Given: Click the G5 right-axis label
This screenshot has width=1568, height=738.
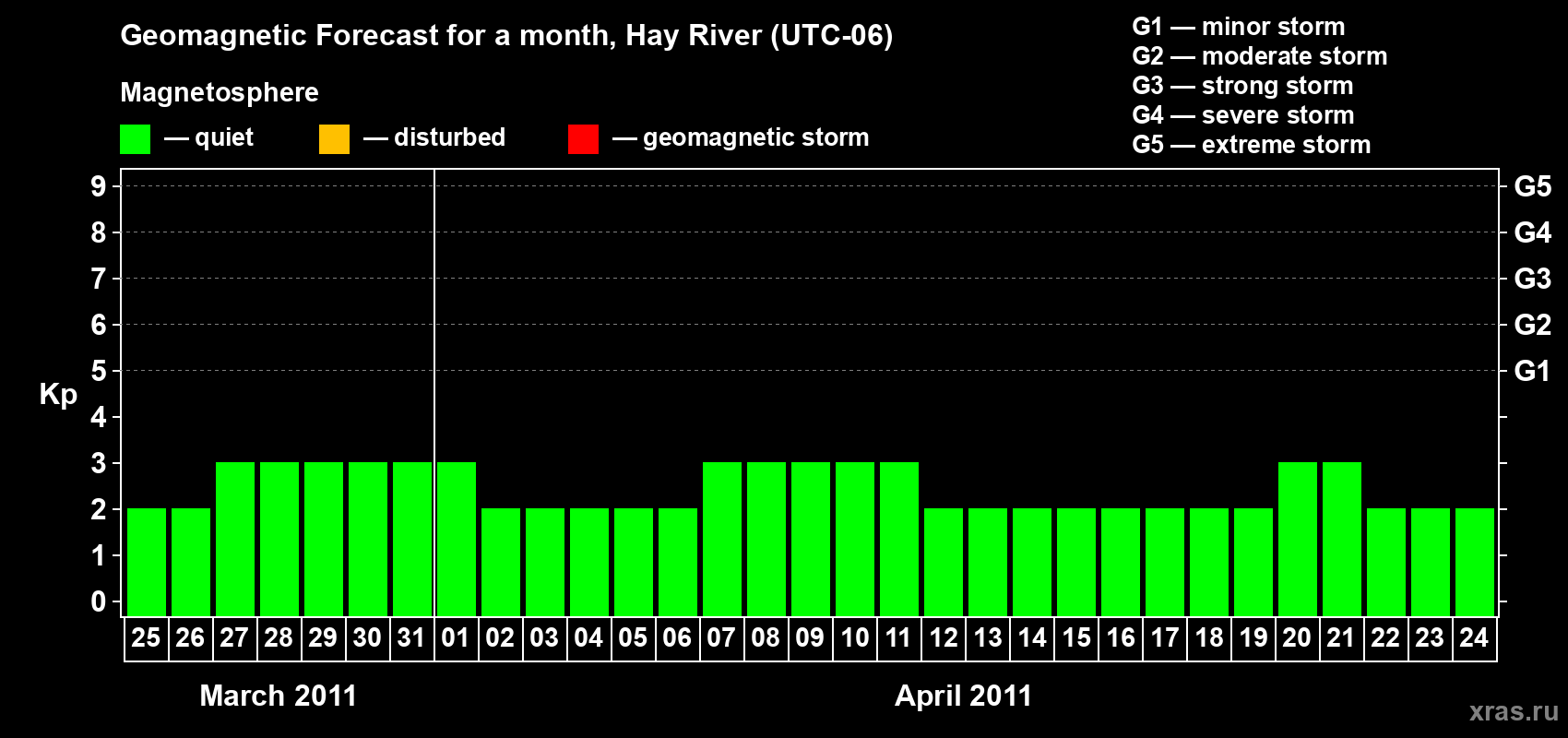Looking at the screenshot, I should (1533, 186).
